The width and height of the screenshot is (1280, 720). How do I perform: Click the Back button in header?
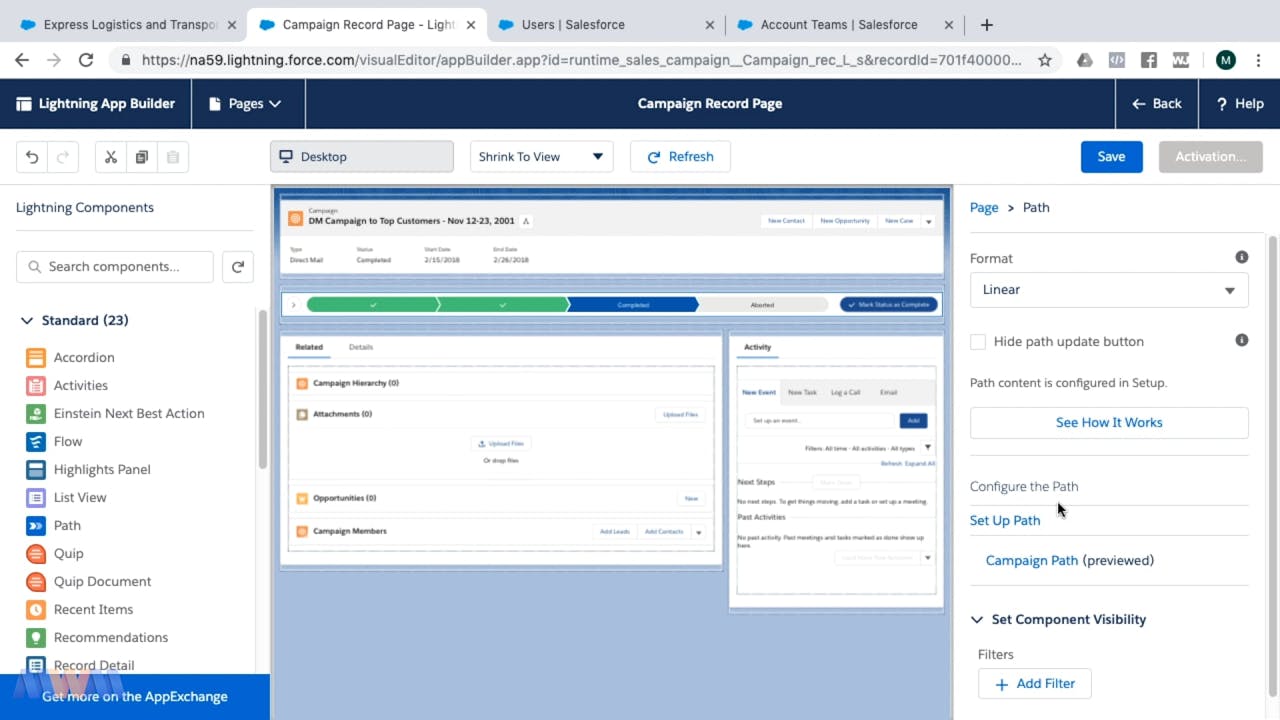click(1156, 103)
